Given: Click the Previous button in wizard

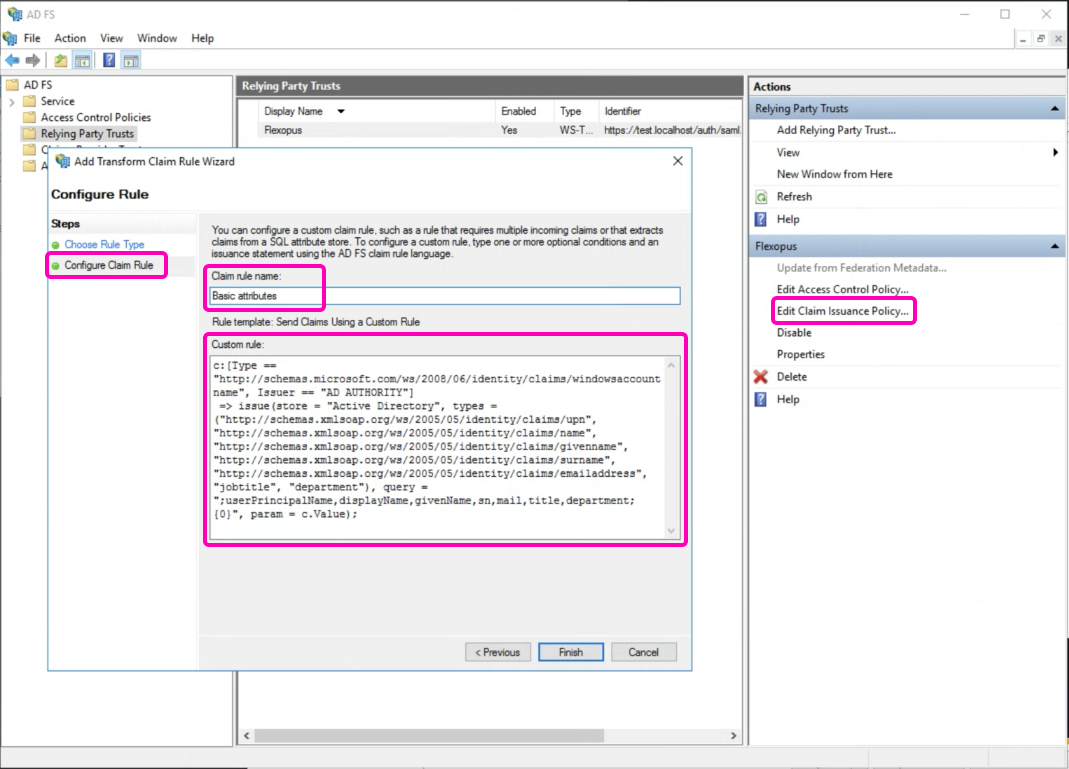Looking at the screenshot, I should [497, 652].
